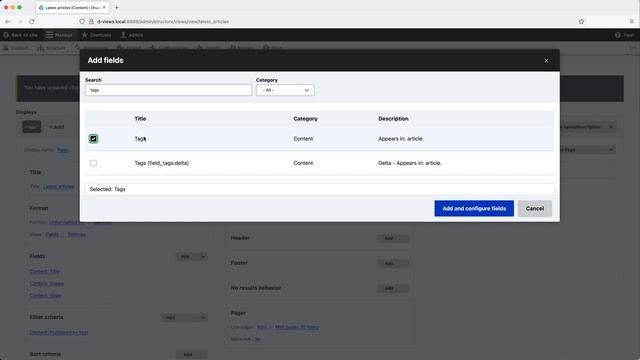The width and height of the screenshot is (640, 360).
Task: Open the Category dropdown set to All
Action: pos(285,90)
